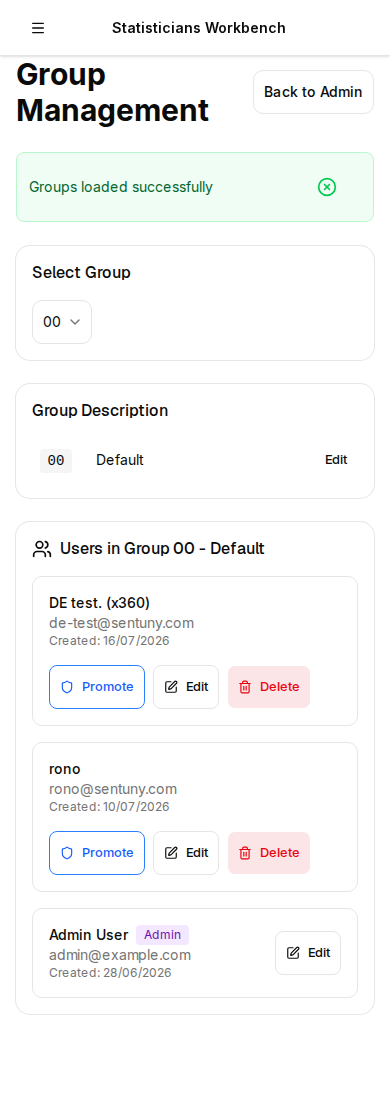Click the 'Created: 28/06/2026' text
Viewport: 390px width, 1110px height.
(110, 973)
